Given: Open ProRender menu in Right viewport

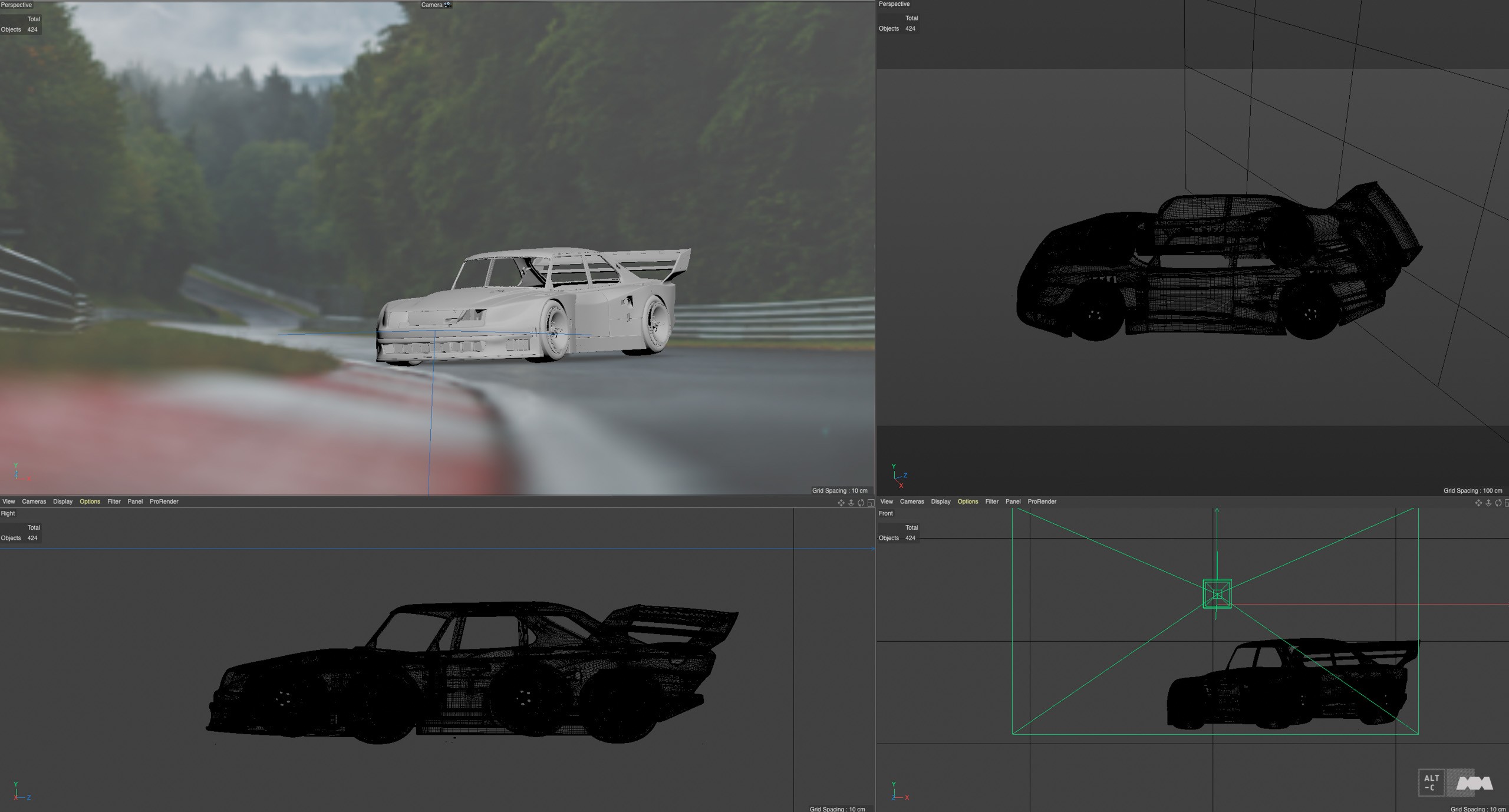Looking at the screenshot, I should 164,501.
